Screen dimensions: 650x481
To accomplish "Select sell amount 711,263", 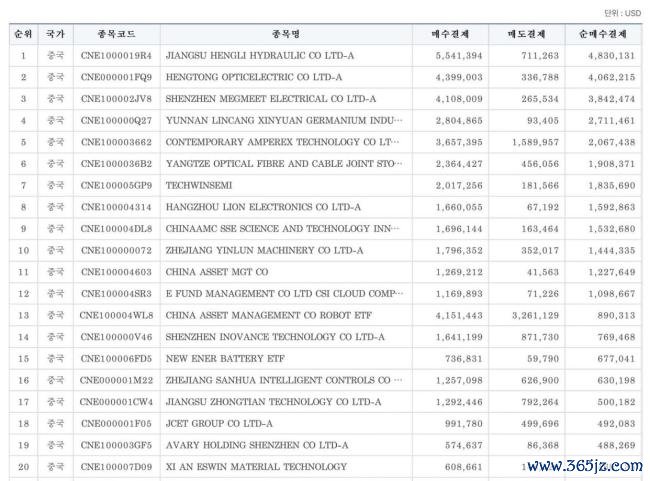I will coord(540,56).
